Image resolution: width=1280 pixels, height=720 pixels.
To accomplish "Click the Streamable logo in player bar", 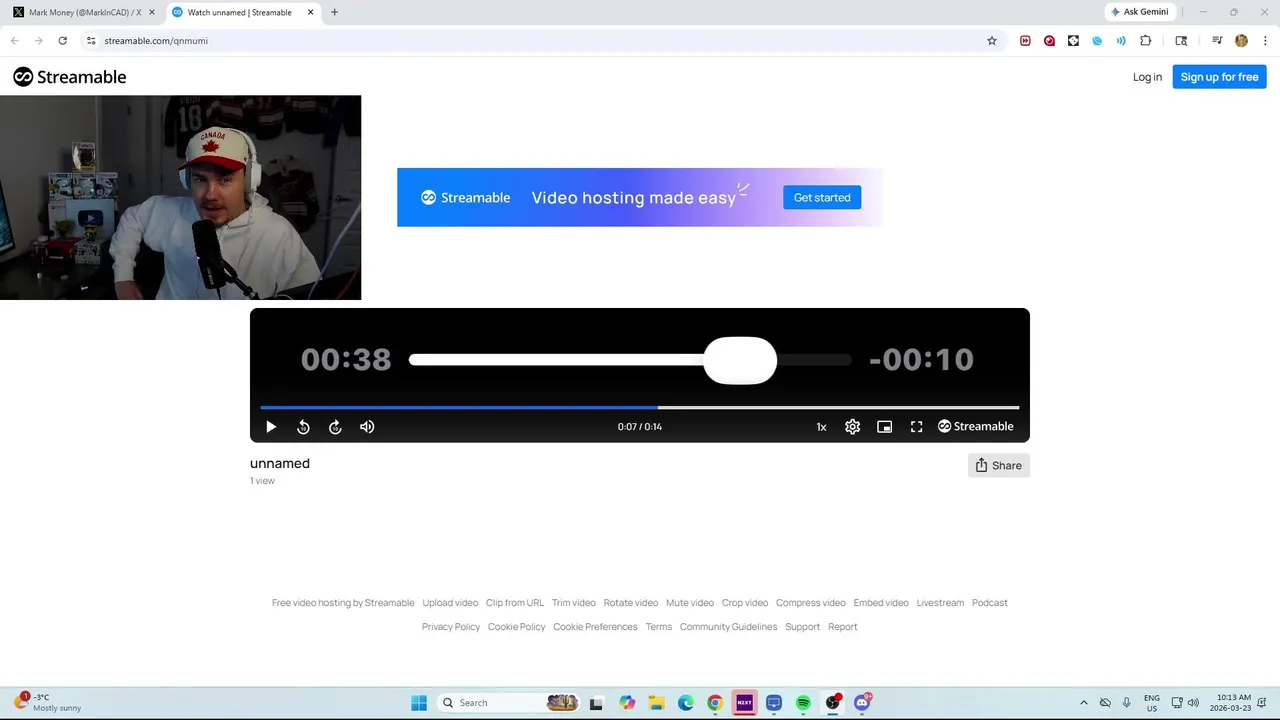I will click(x=975, y=427).
